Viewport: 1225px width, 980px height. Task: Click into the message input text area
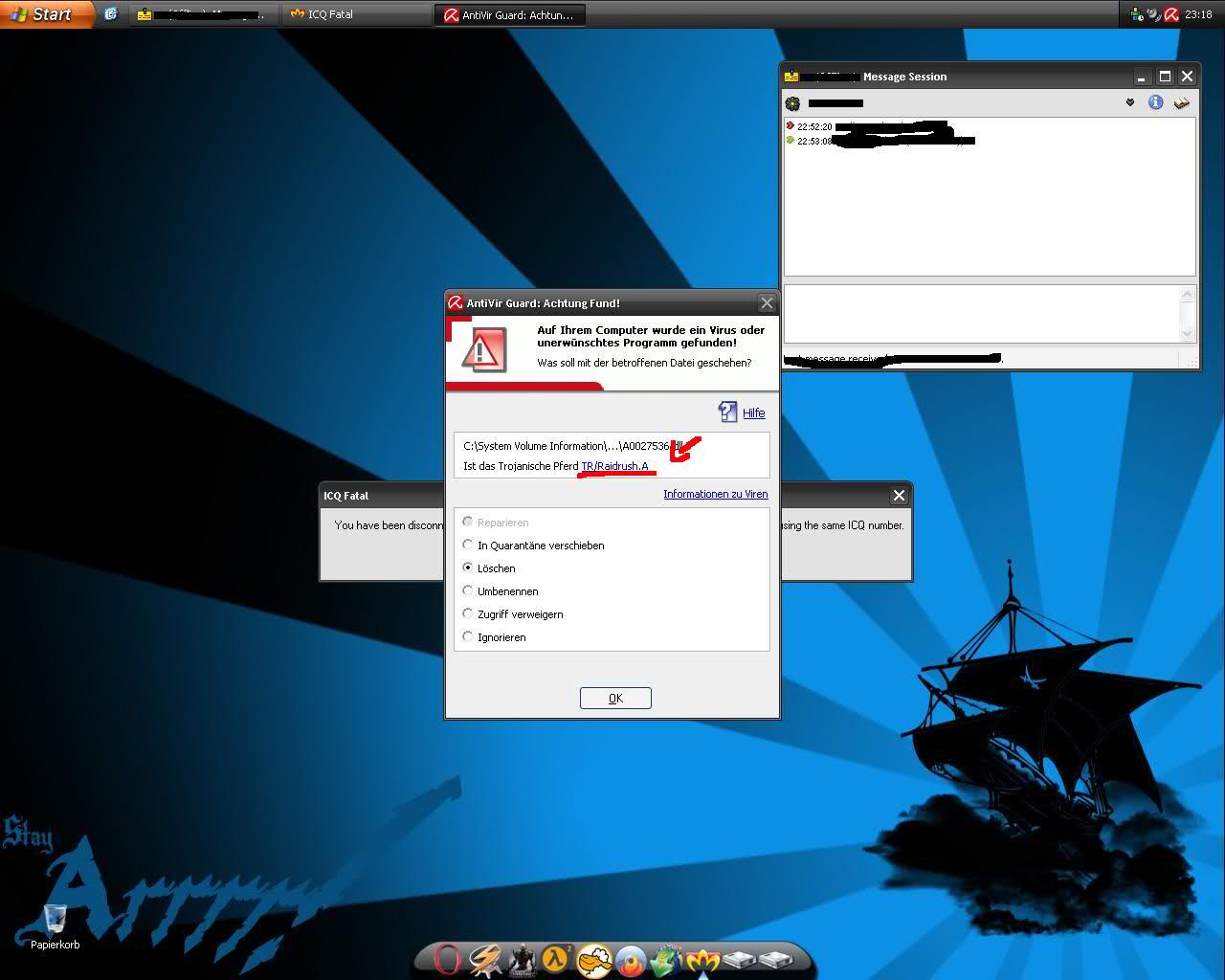point(982,314)
